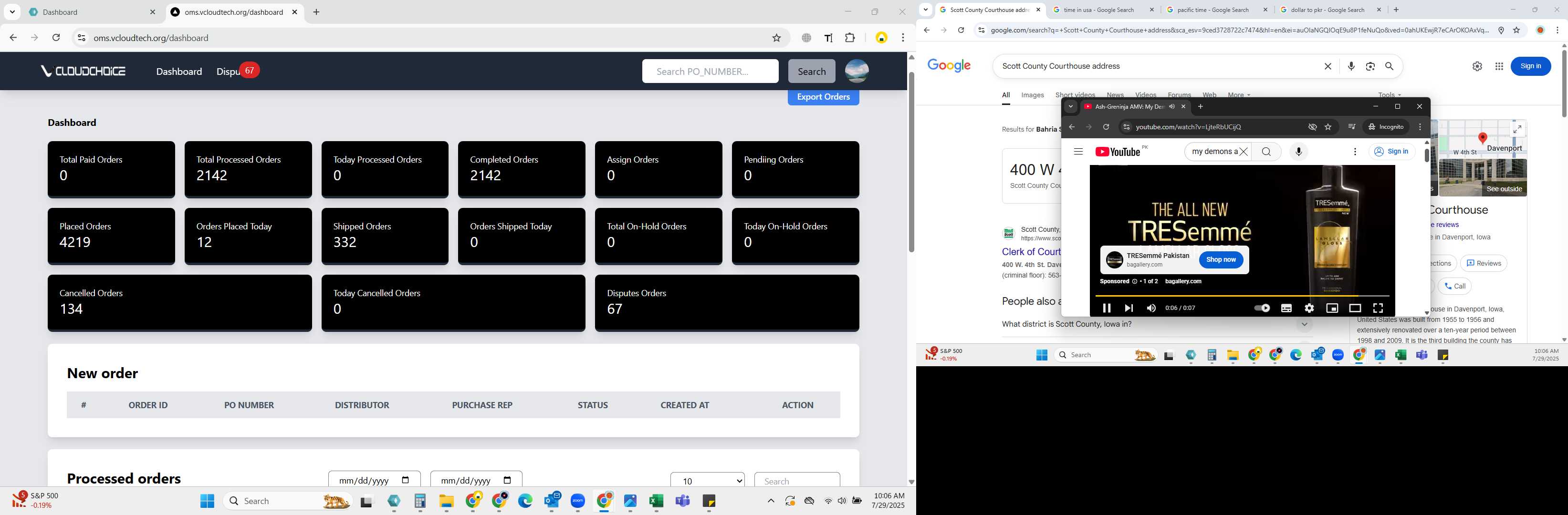
Task: Switch to 'time in usa' Google tab
Action: [x=1102, y=10]
